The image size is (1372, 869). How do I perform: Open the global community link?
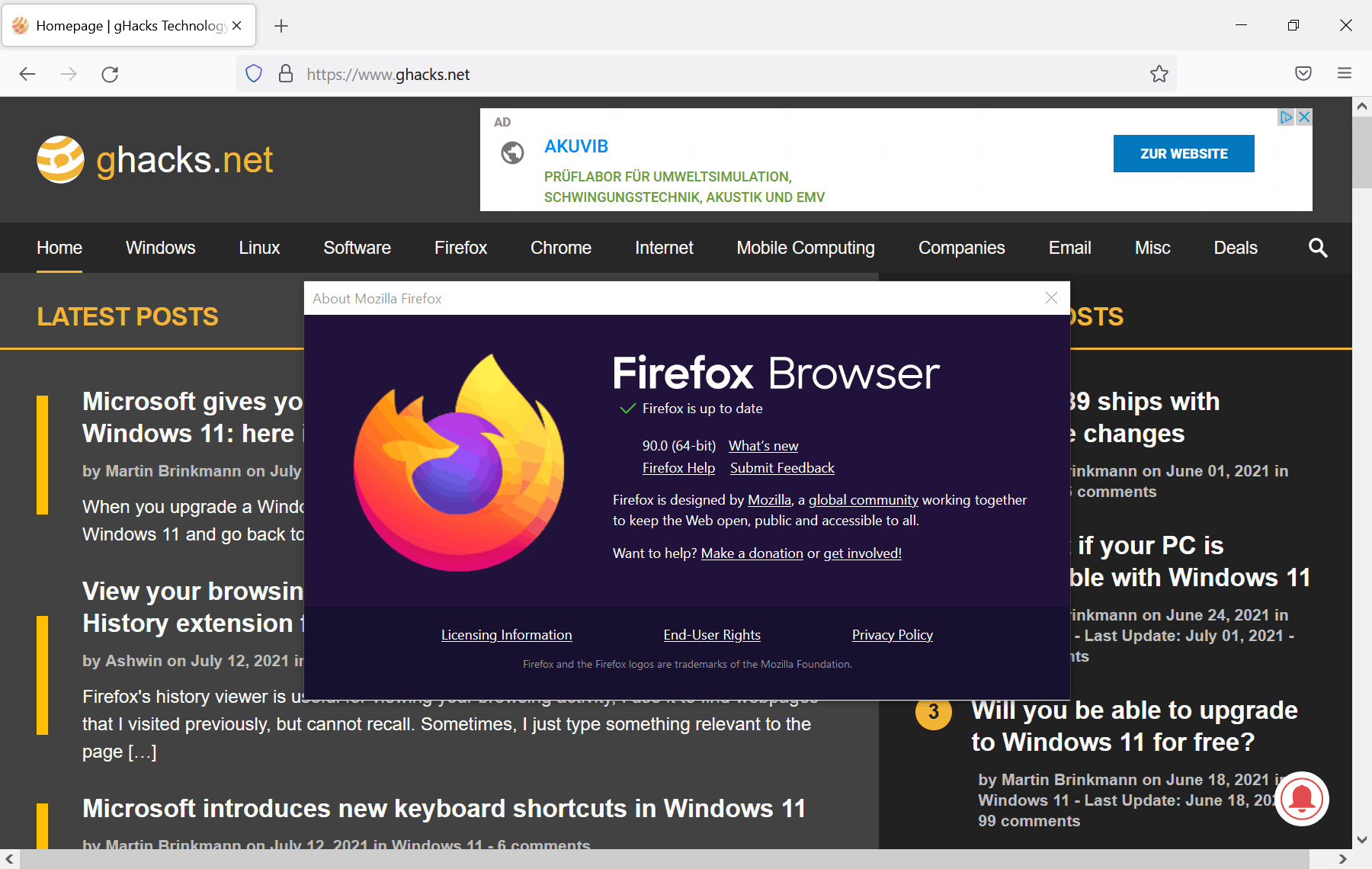point(864,500)
